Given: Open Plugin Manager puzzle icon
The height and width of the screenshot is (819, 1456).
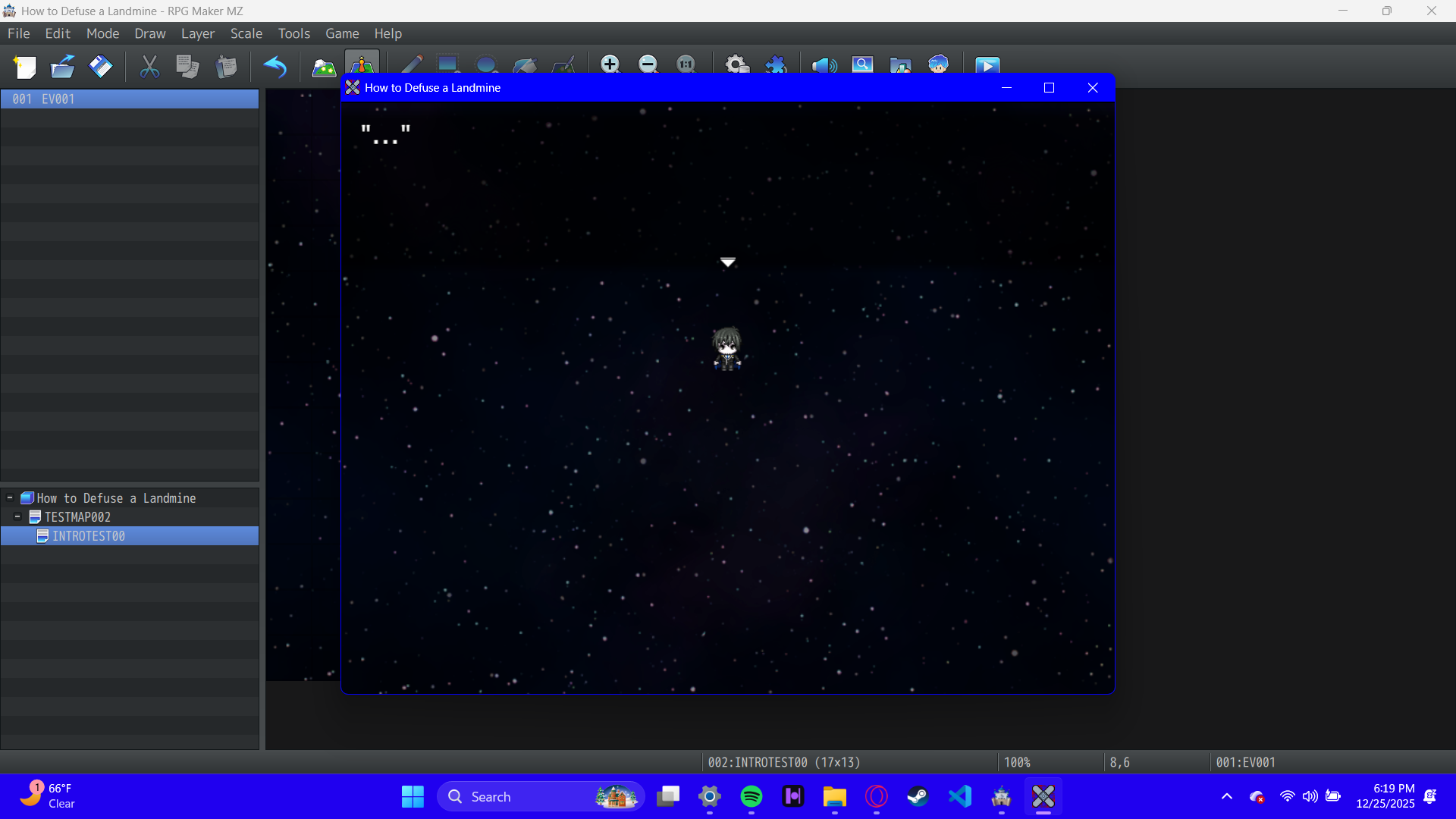Looking at the screenshot, I should pyautogui.click(x=776, y=64).
